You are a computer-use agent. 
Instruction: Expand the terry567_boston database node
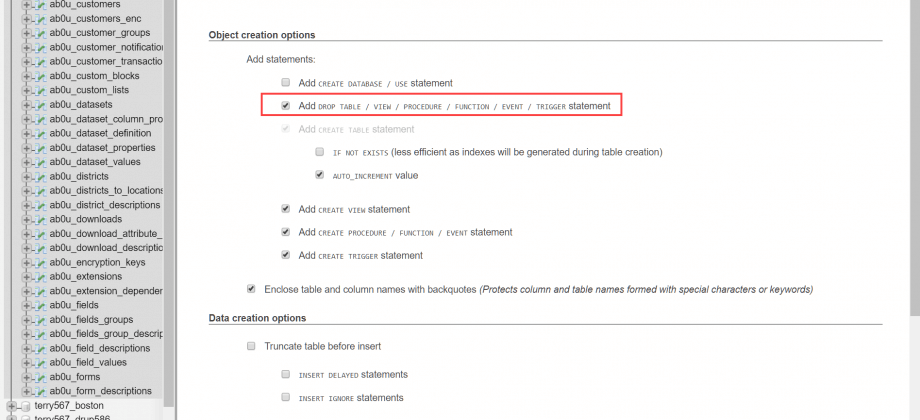point(11,406)
